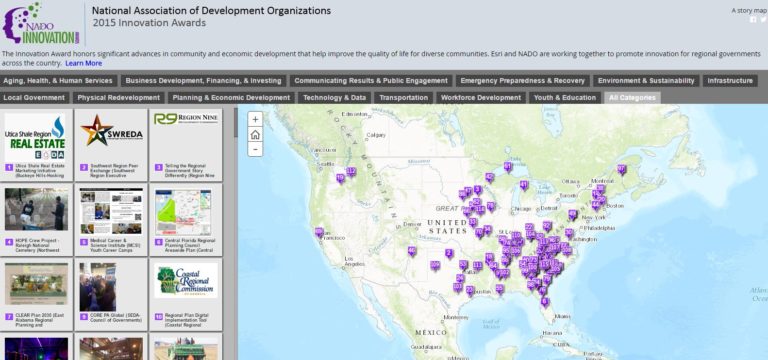The image size is (768, 360).
Task: Click the thumbnail list scrollbar
Action: click(x=236, y=122)
